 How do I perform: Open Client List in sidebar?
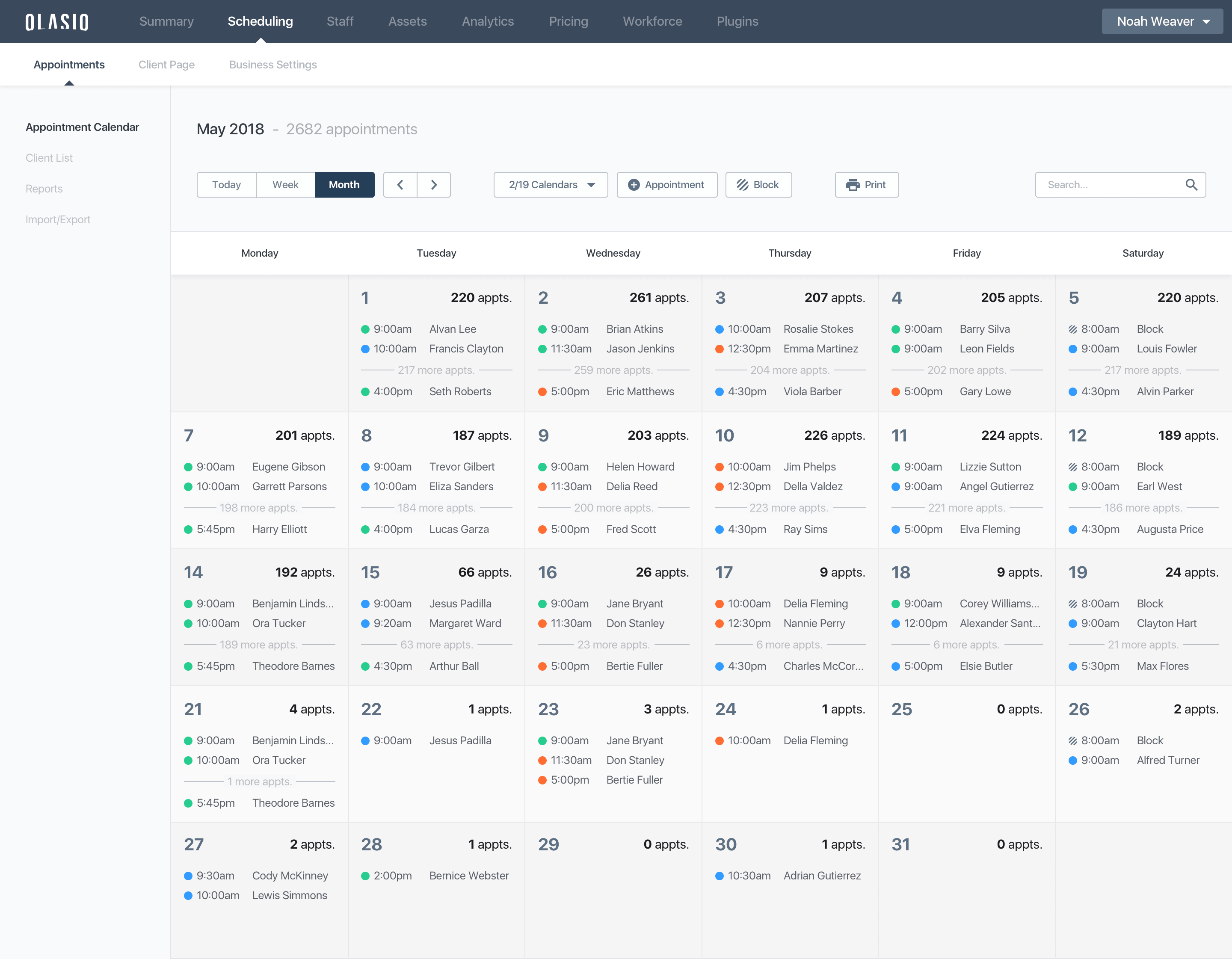pyautogui.click(x=49, y=158)
